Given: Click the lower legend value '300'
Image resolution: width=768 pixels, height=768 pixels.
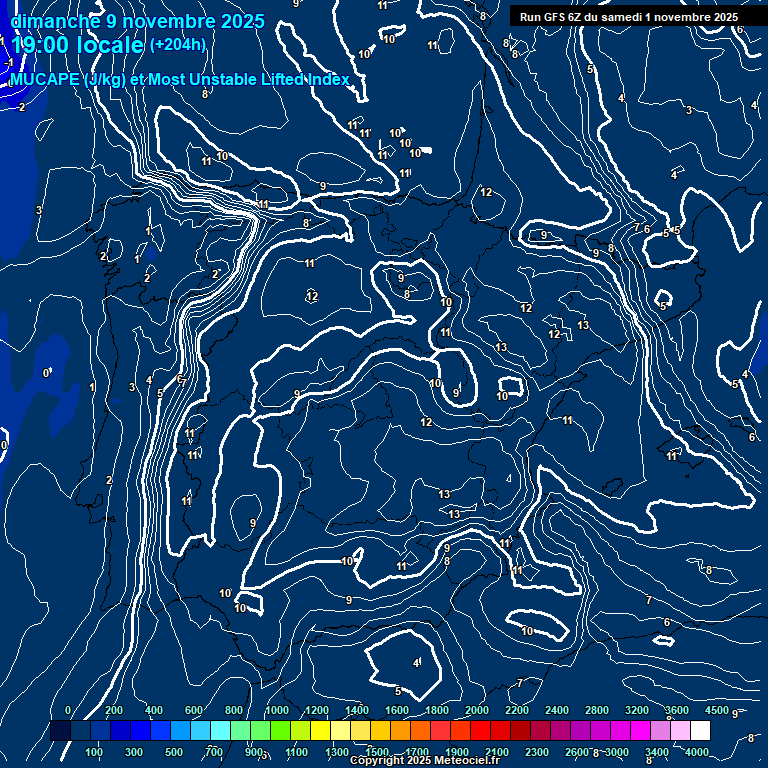Looking at the screenshot, I should [x=134, y=752].
